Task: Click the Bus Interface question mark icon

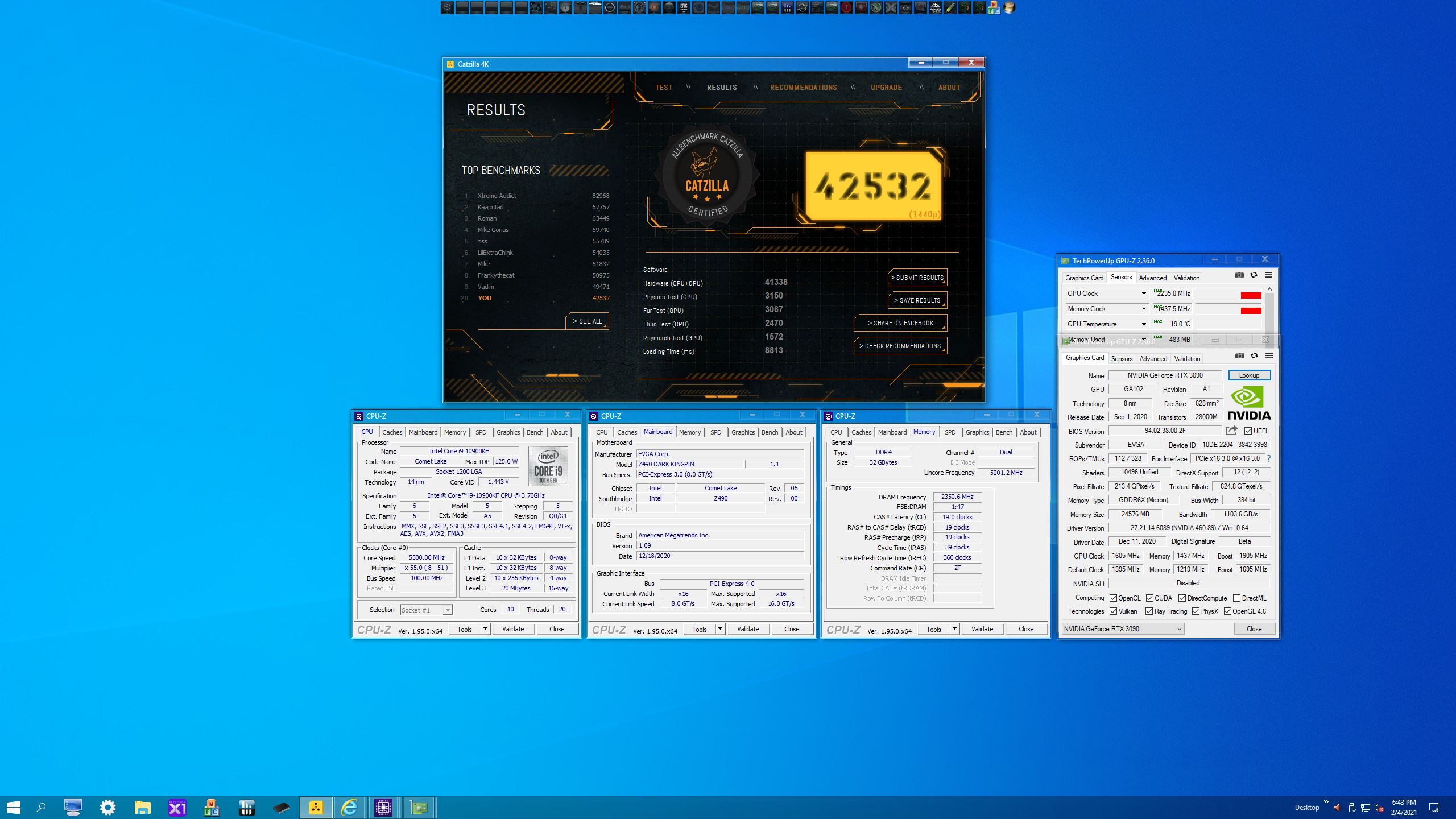Action: pyautogui.click(x=1268, y=458)
